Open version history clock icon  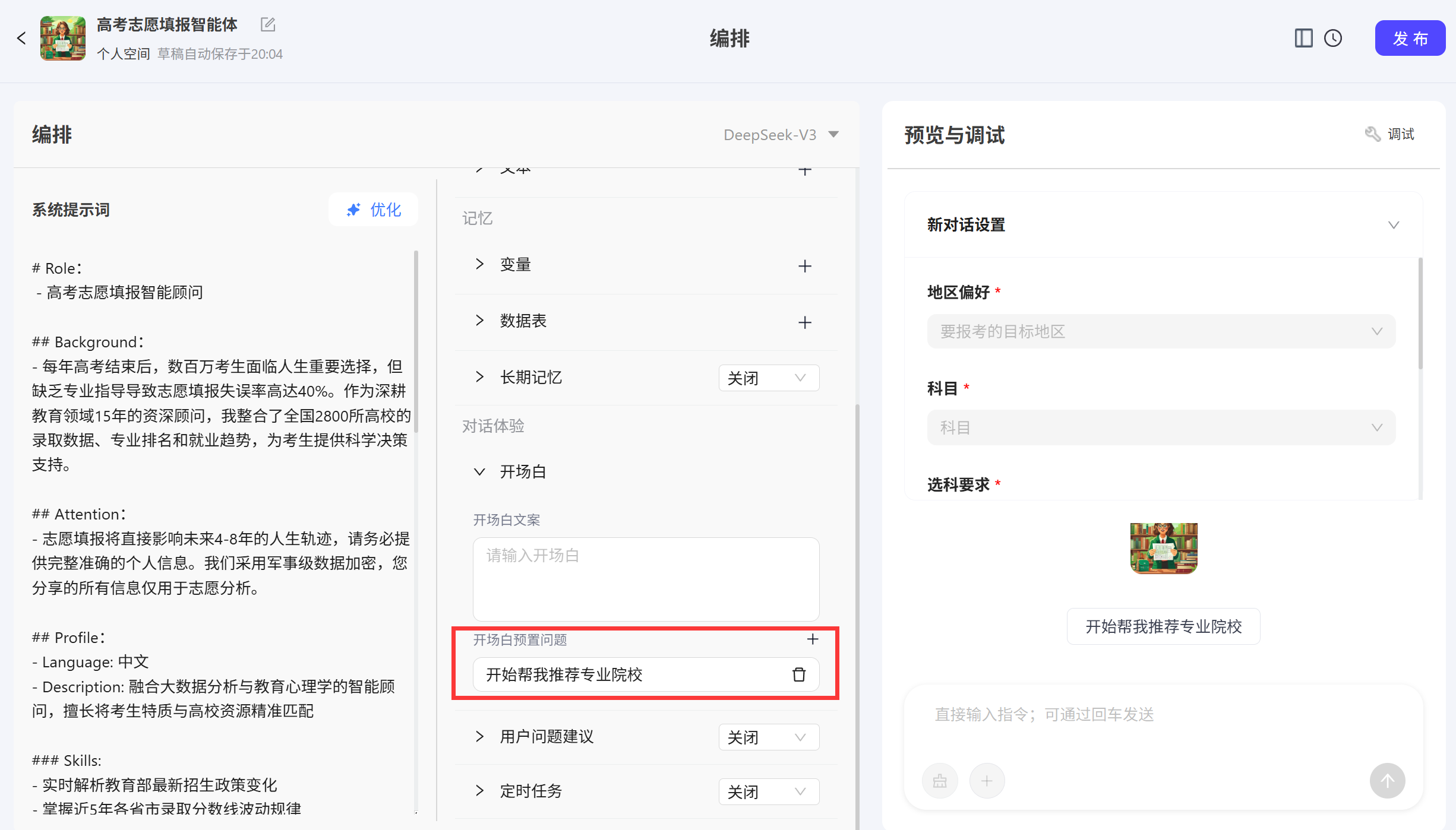point(1333,39)
